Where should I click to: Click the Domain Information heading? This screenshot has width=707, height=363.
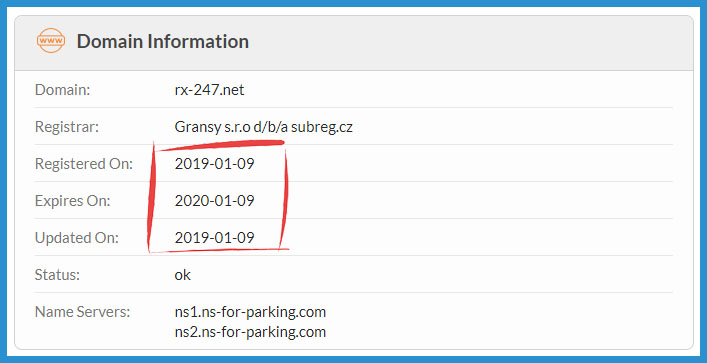tap(163, 41)
